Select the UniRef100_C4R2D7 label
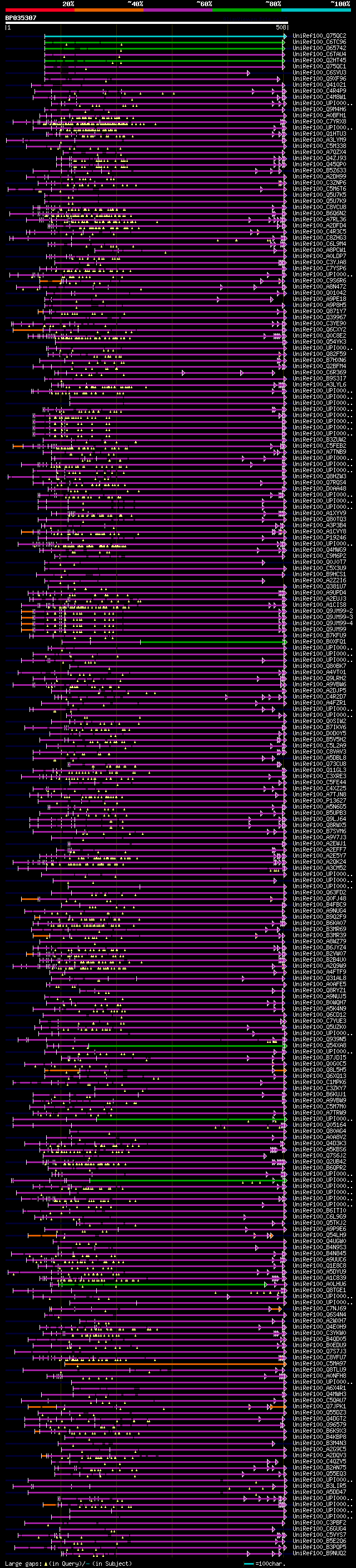The width and height of the screenshot is (356, 1568). coord(319,697)
